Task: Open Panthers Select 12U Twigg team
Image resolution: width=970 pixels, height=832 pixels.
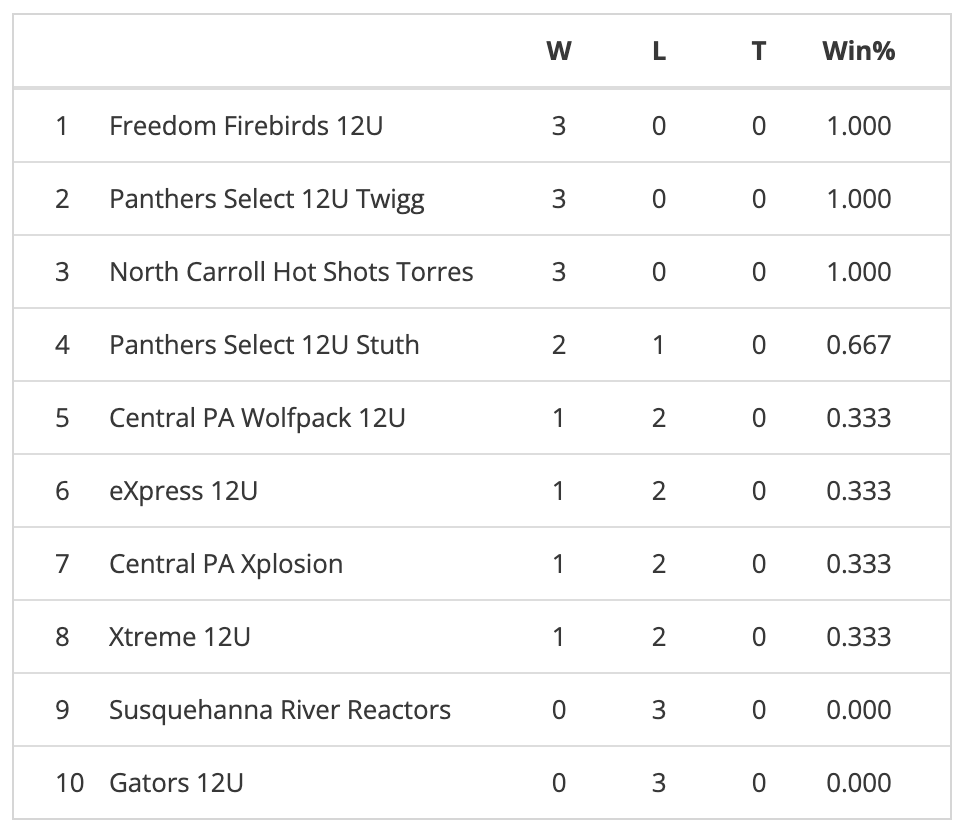Action: tap(266, 199)
